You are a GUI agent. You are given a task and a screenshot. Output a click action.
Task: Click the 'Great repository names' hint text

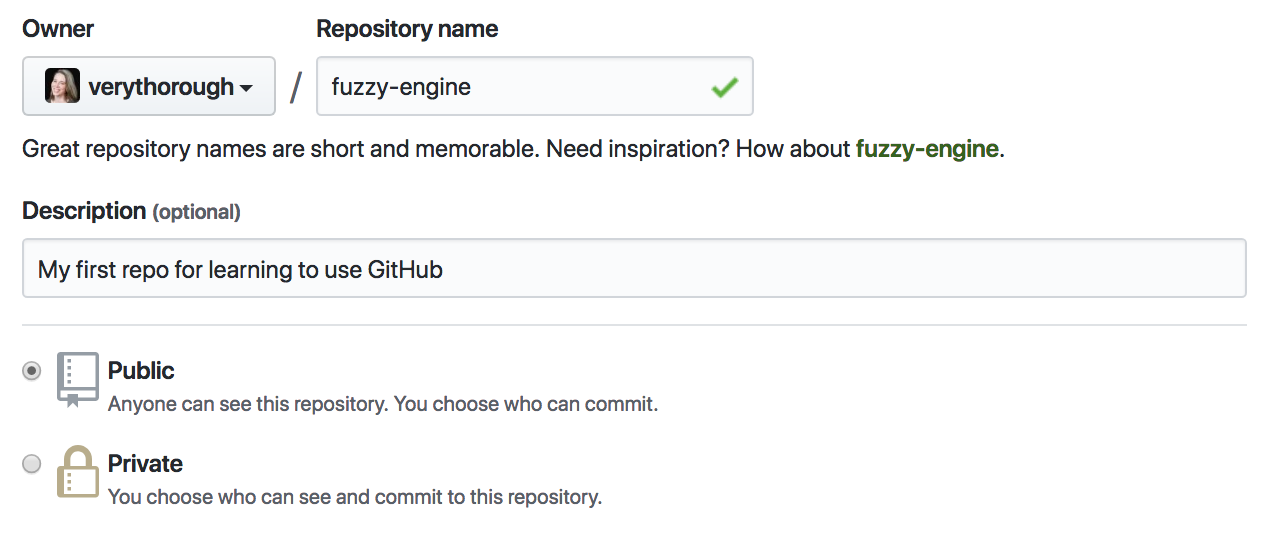pyautogui.click(x=513, y=150)
